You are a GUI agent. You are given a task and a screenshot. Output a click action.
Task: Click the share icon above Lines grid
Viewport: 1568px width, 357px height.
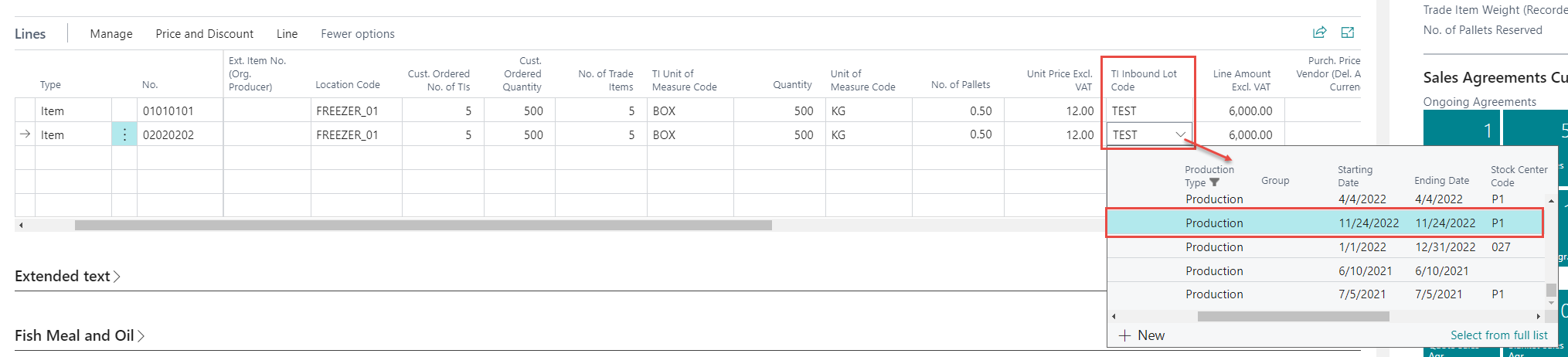click(1319, 32)
